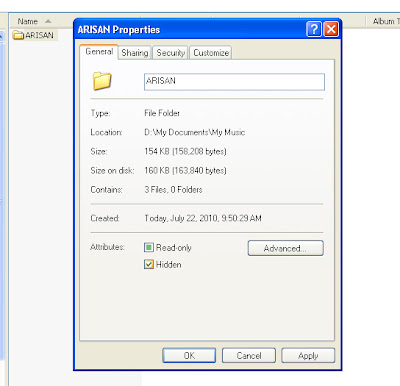The height and width of the screenshot is (386, 400).
Task: Click the text 3 Files, 0 Folders
Action: pyautogui.click(x=173, y=190)
